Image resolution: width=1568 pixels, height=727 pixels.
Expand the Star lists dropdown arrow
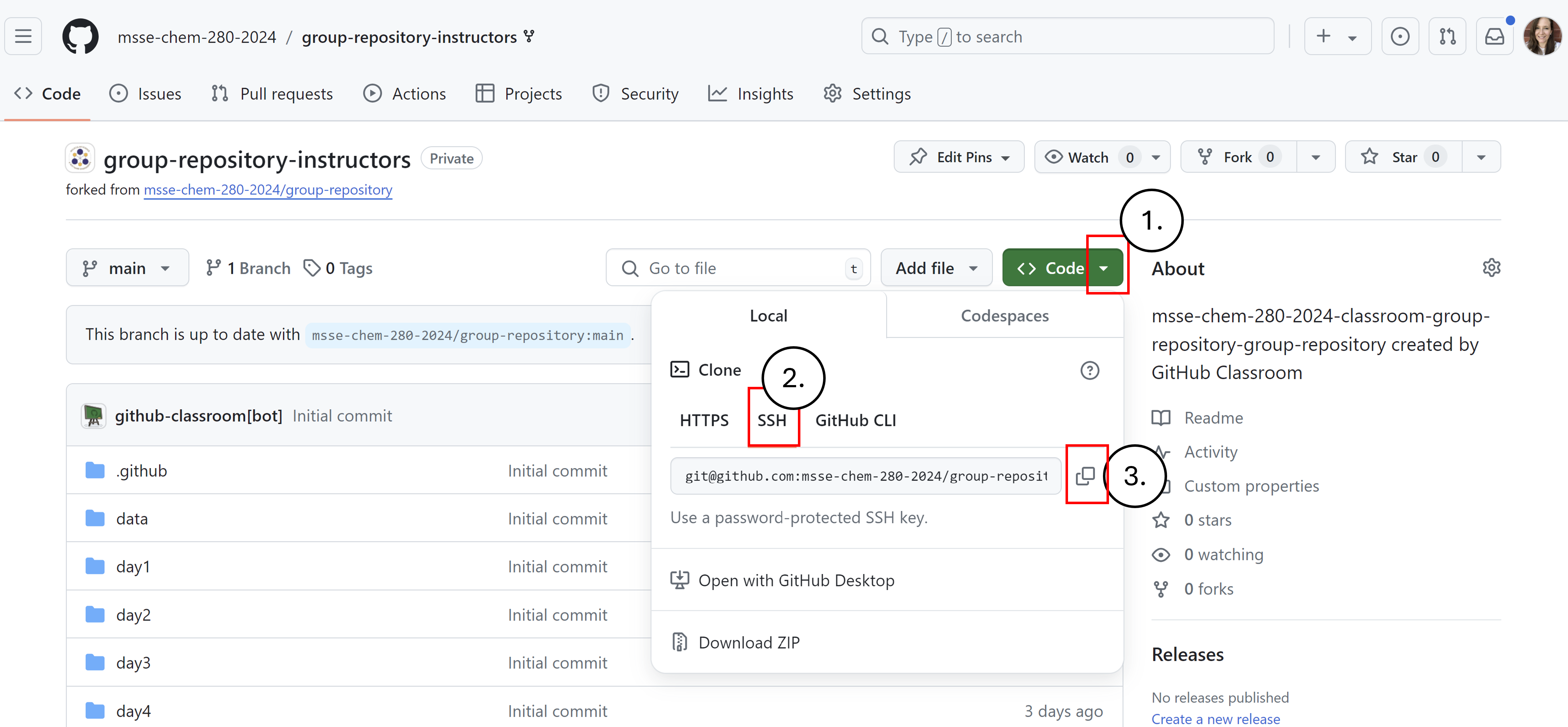click(x=1481, y=157)
